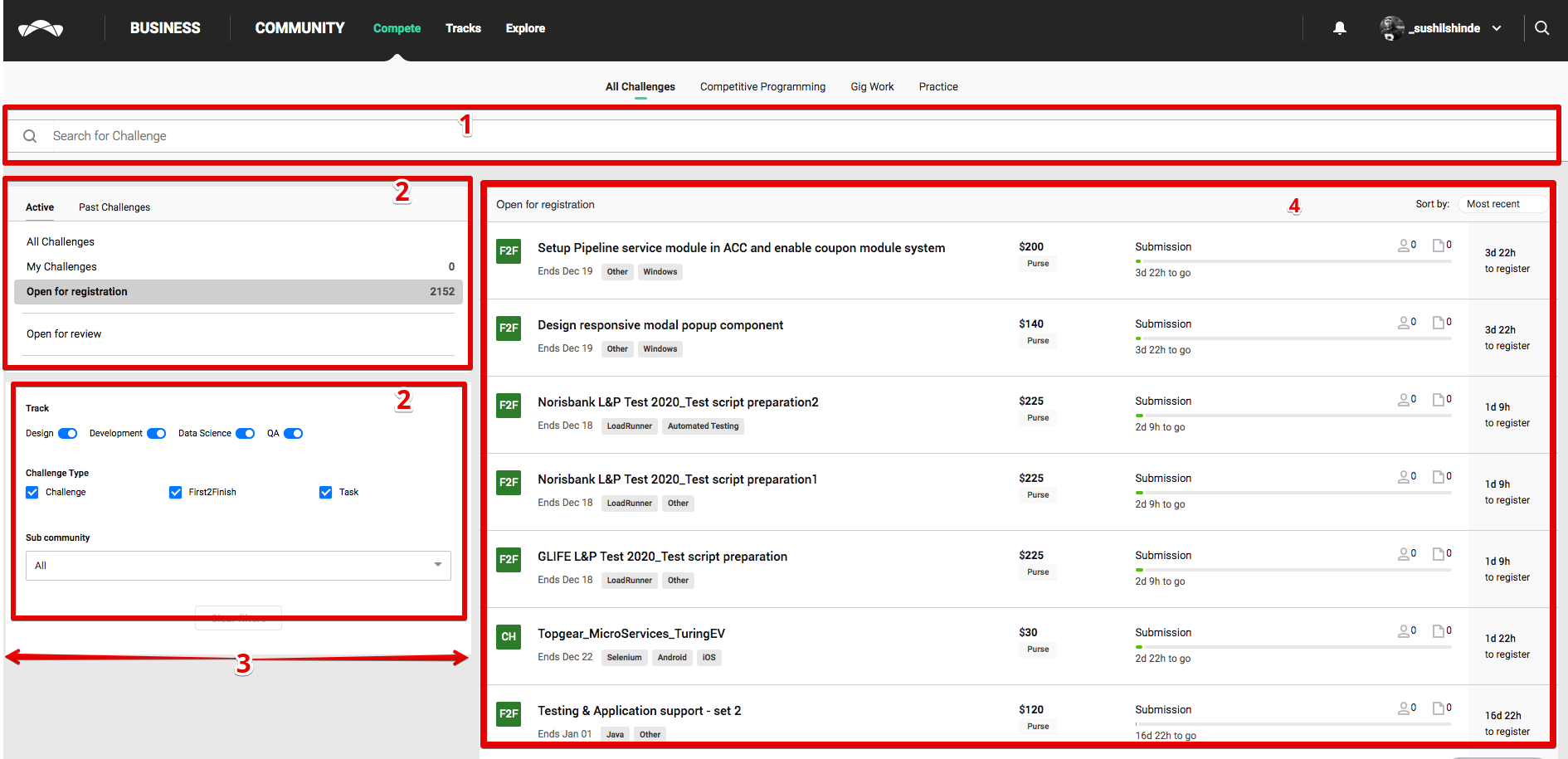Switch to Gig Work tab
Viewport: 1568px width, 759px height.
pos(872,87)
